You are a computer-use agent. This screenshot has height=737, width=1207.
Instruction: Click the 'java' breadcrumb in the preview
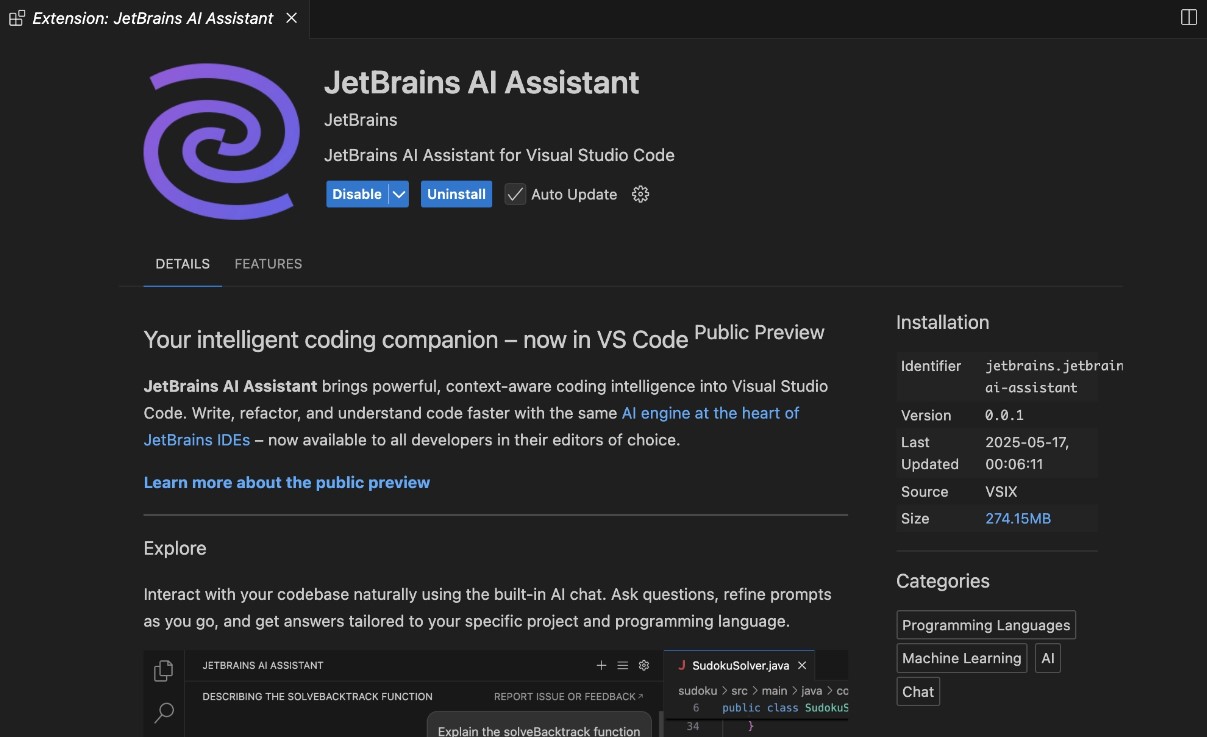click(x=811, y=691)
